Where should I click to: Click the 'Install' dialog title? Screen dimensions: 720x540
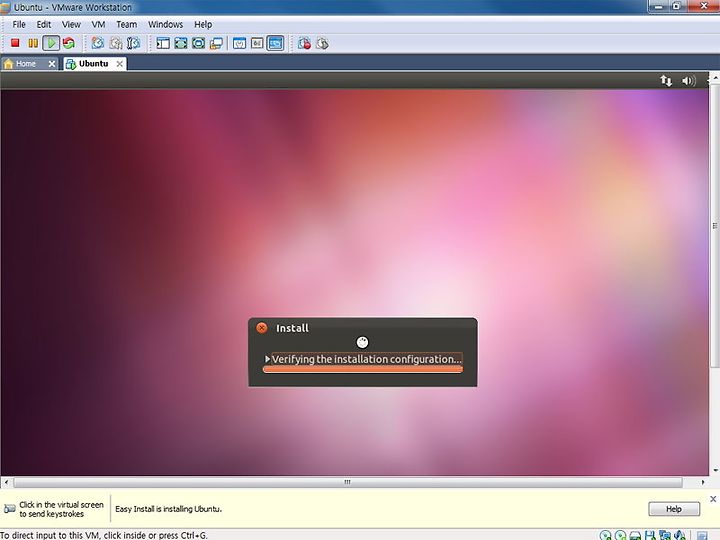(292, 328)
